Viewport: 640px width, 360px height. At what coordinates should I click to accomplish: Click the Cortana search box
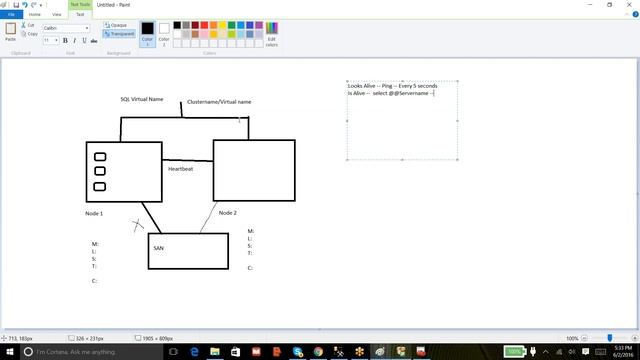tap(91, 351)
